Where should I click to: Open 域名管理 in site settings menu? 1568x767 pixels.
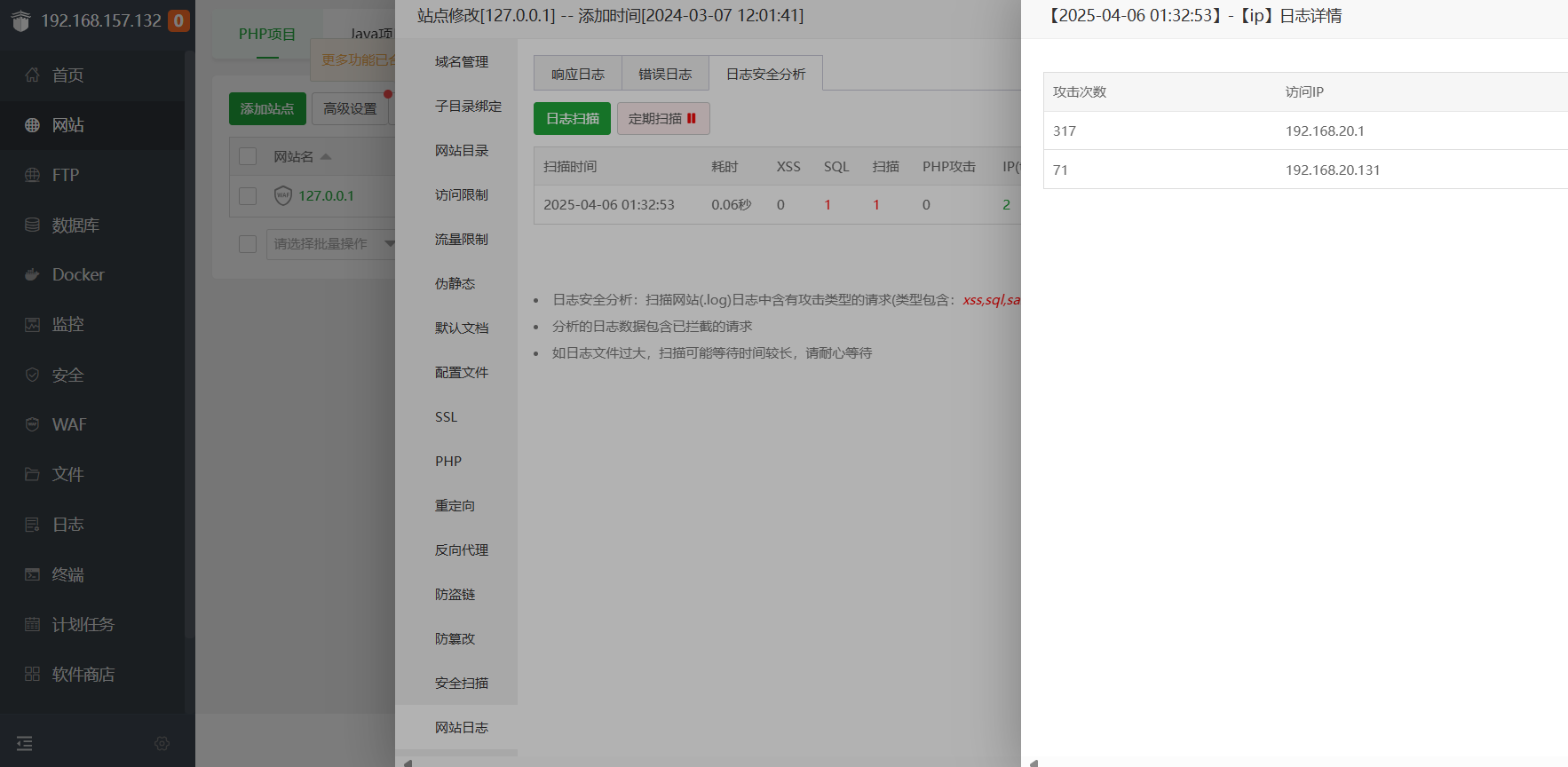pyautogui.click(x=462, y=61)
